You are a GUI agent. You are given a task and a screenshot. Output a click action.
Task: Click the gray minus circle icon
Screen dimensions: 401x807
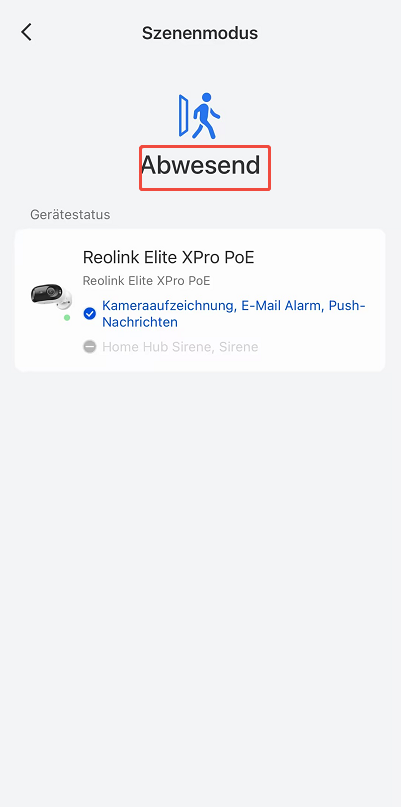[90, 347]
